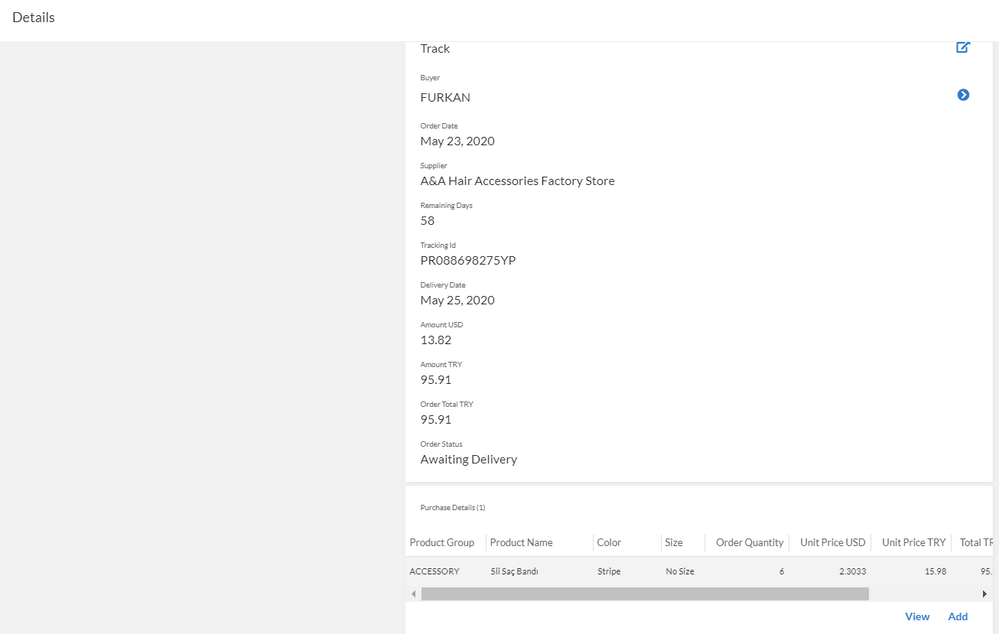999x634 pixels.
Task: Click the horizontal scrollbar left arrow
Action: (413, 594)
